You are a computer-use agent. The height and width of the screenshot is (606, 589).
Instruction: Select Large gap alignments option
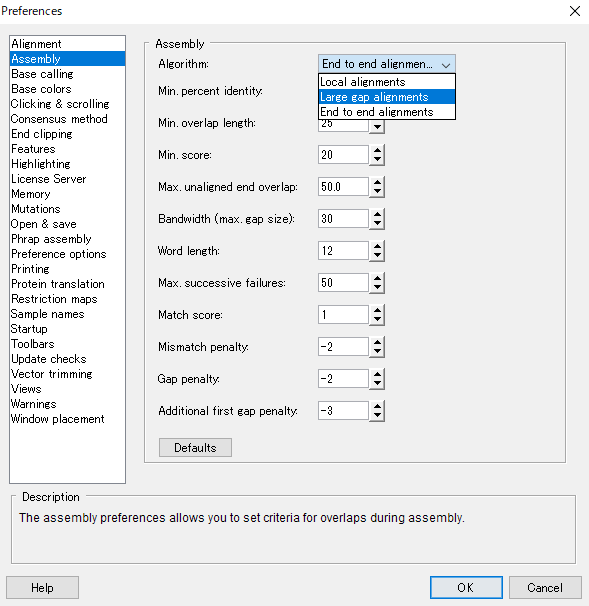[x=386, y=97]
